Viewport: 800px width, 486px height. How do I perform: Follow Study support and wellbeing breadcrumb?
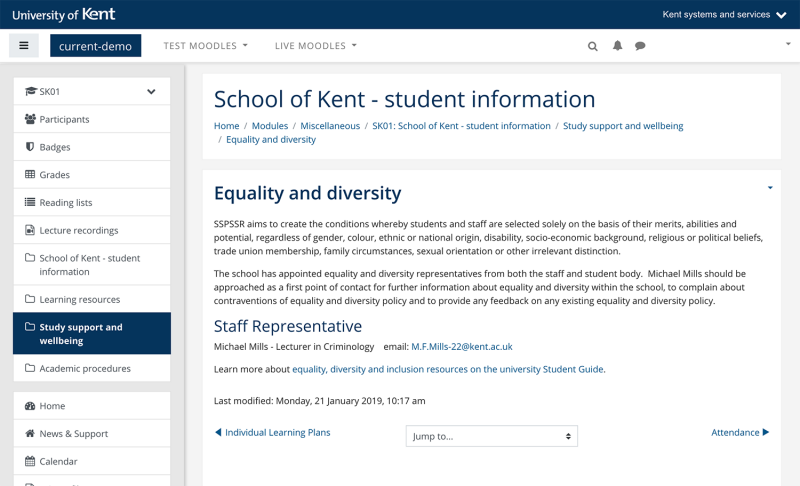(x=623, y=126)
